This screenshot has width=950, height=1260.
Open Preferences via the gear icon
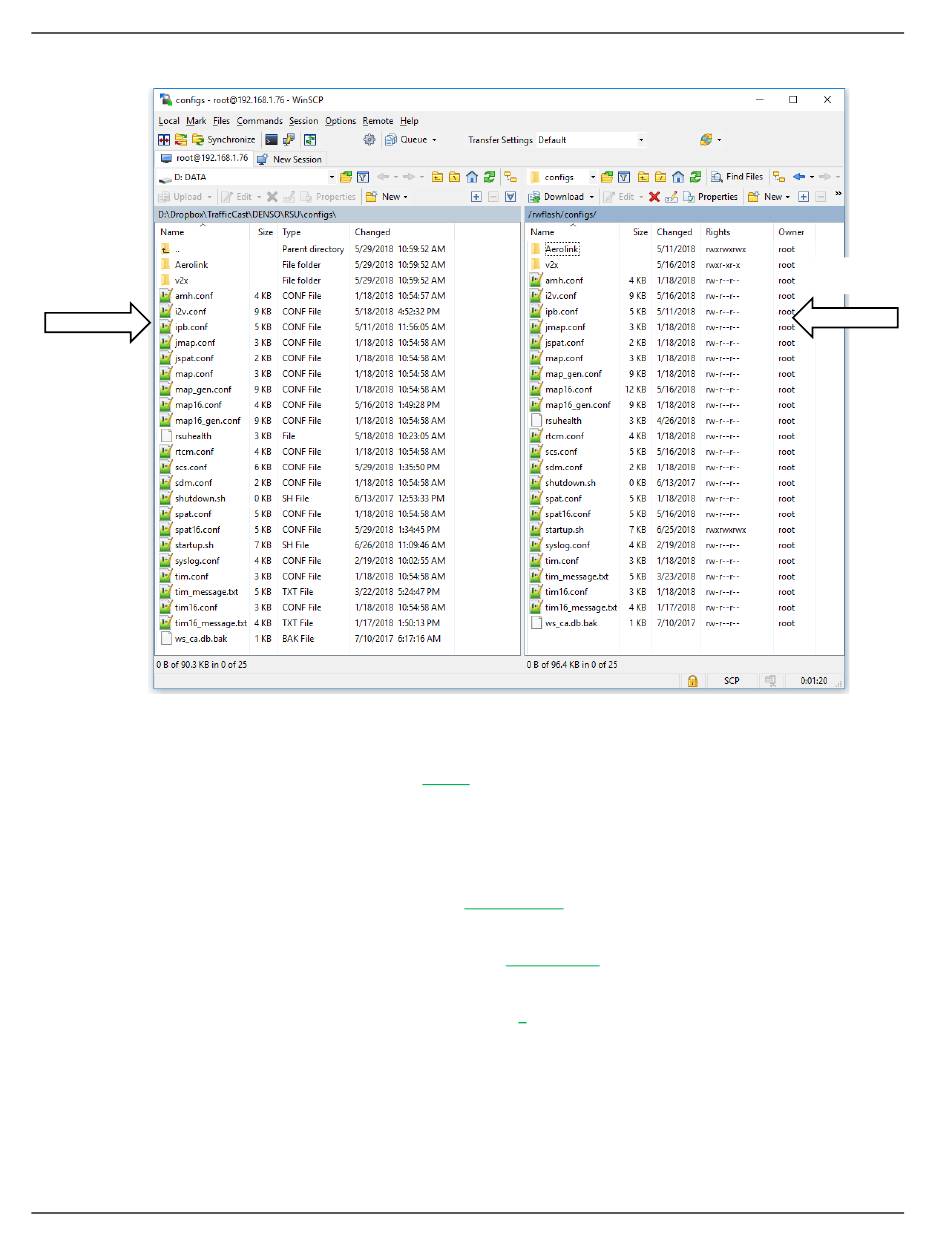tap(369, 140)
